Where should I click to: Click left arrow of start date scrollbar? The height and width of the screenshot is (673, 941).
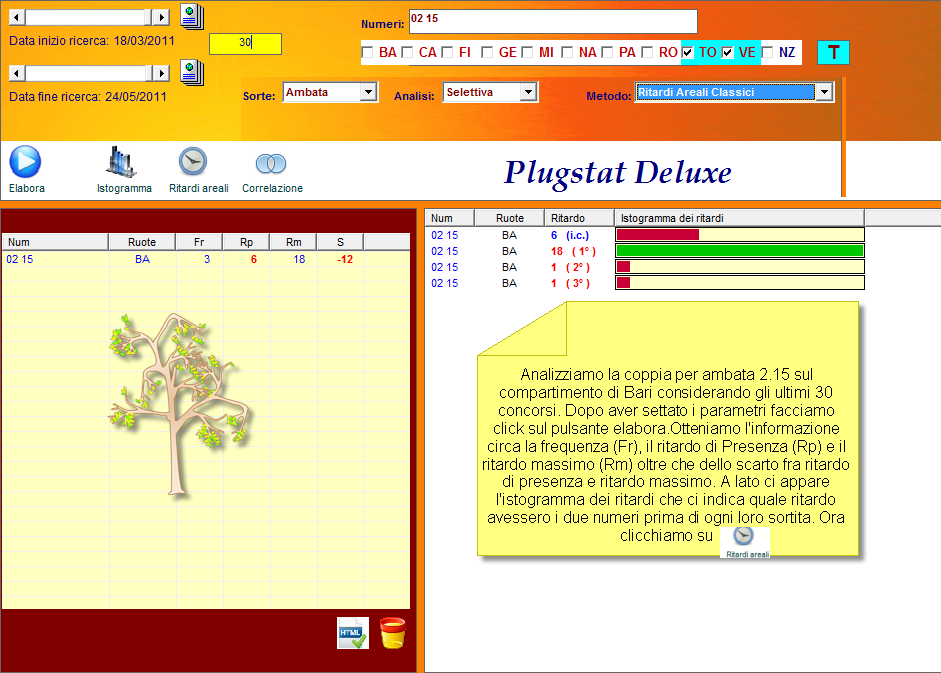[x=17, y=17]
